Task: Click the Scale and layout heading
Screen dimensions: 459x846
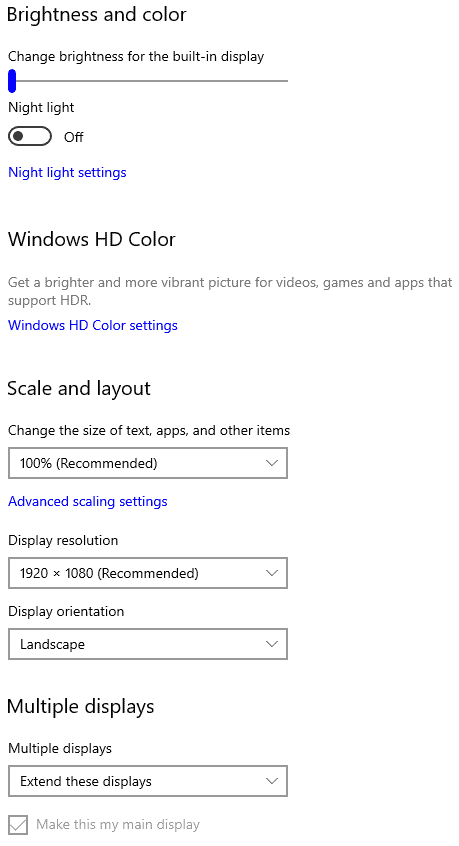Action: [79, 388]
